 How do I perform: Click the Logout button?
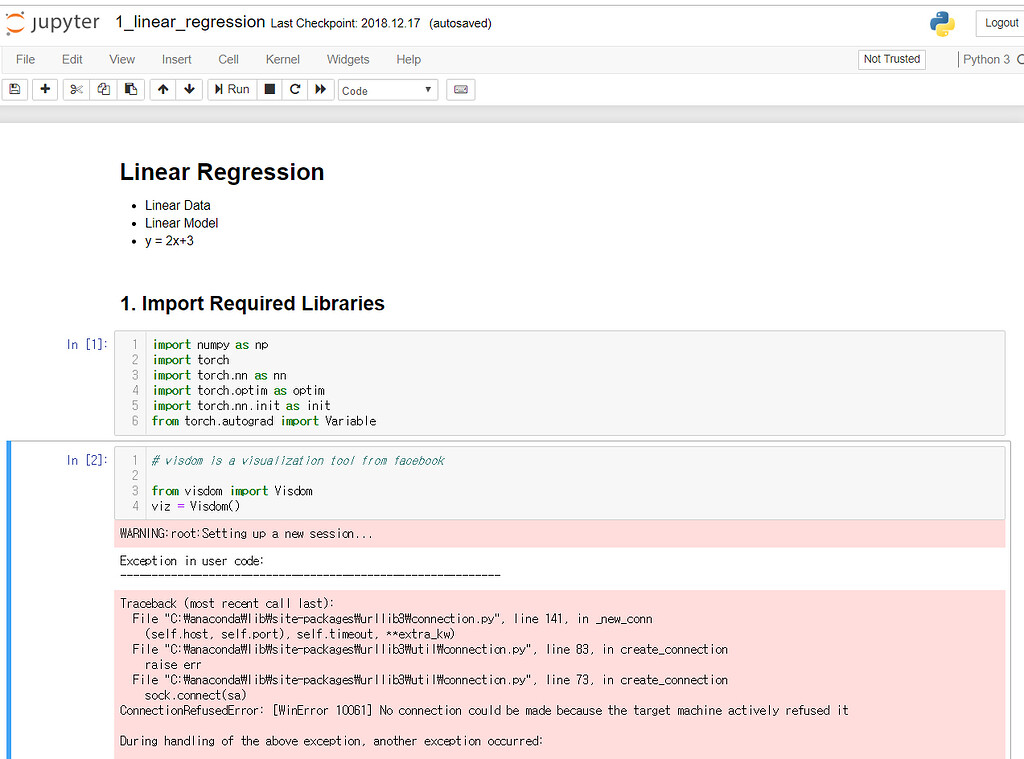[1000, 22]
